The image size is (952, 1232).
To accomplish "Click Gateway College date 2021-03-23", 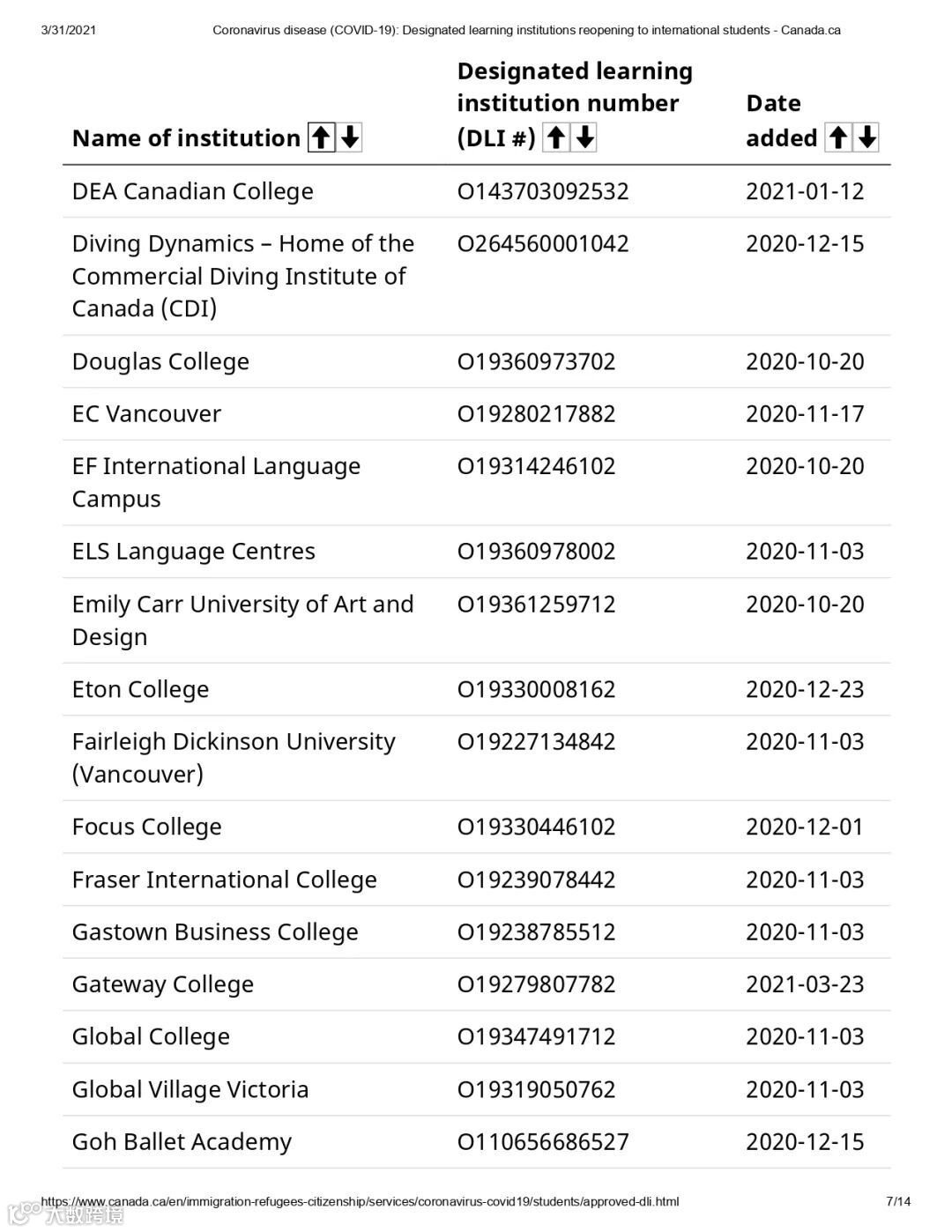I will (805, 984).
